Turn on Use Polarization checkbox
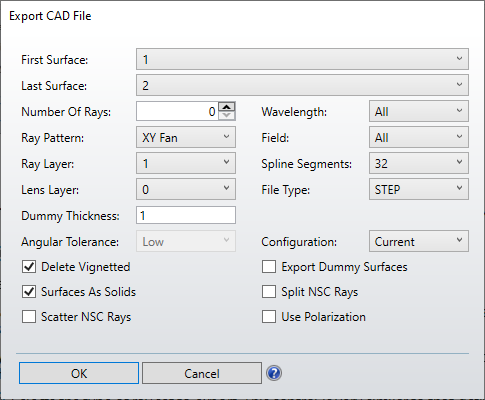Screen dimensions: 485x400 269,317
